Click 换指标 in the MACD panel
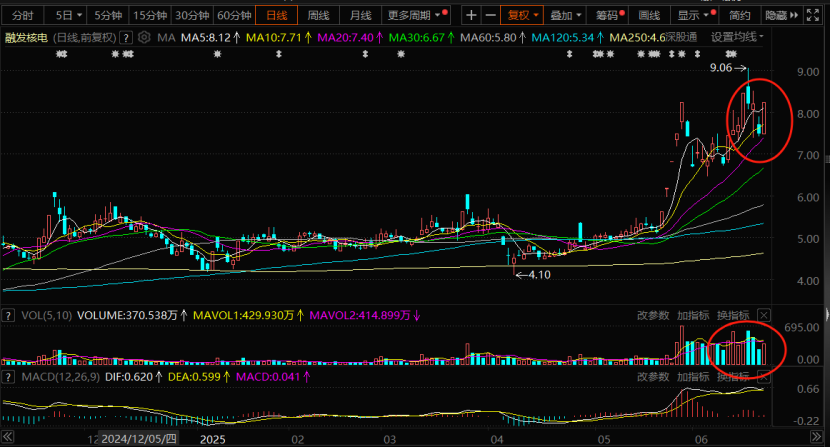This screenshot has width=830, height=447. (733, 377)
